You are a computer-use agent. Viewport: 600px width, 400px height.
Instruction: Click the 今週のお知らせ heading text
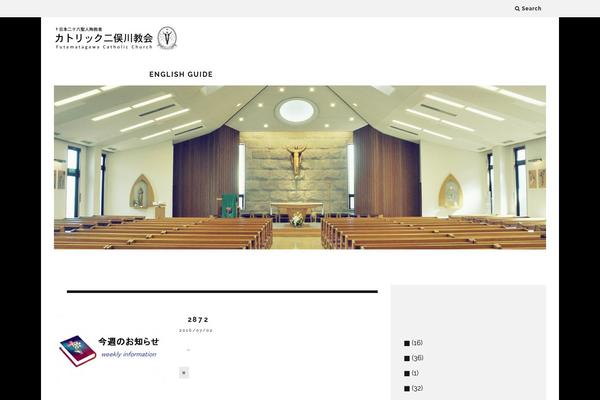[129, 341]
